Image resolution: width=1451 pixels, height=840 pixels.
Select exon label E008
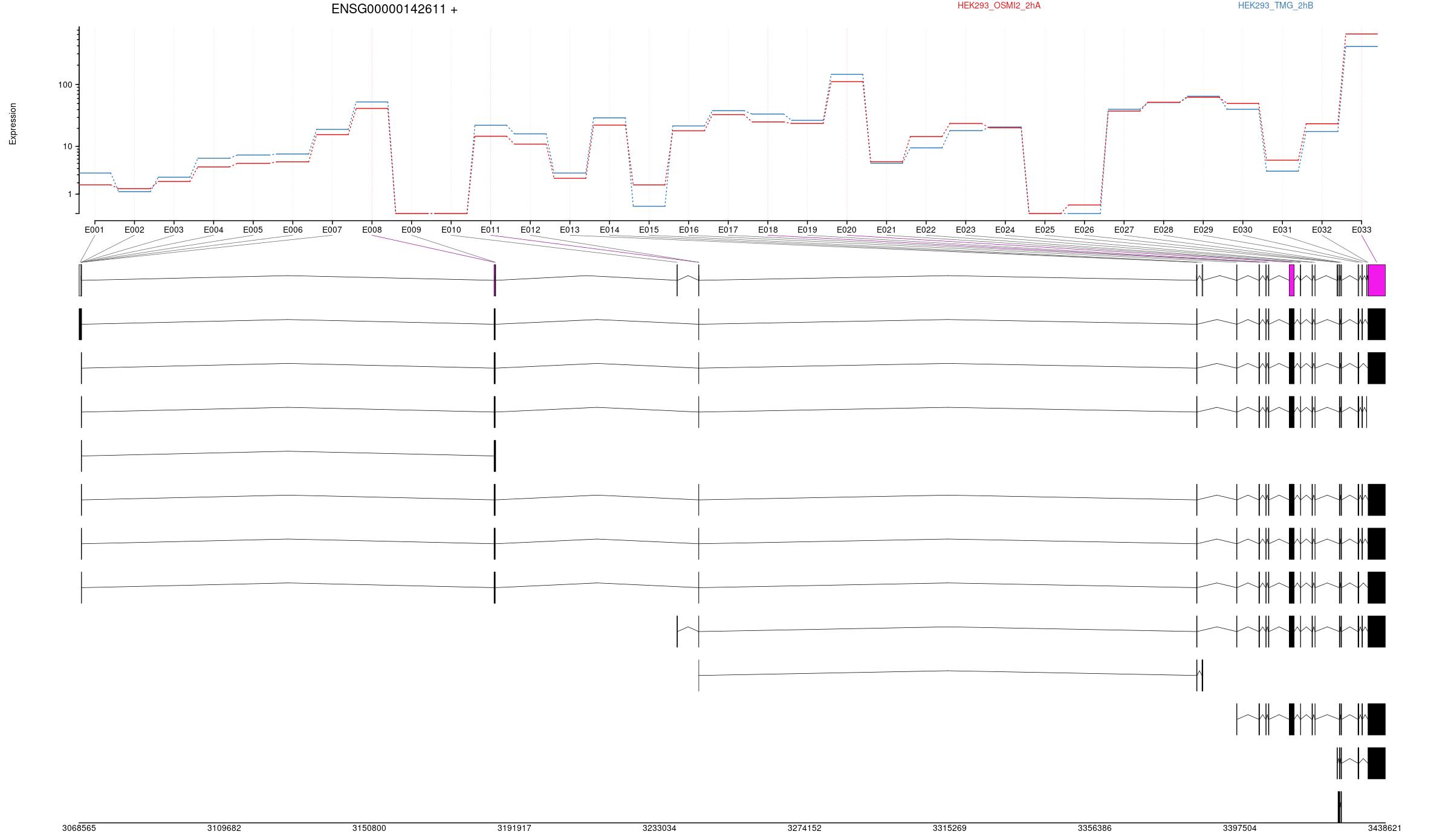[x=372, y=230]
